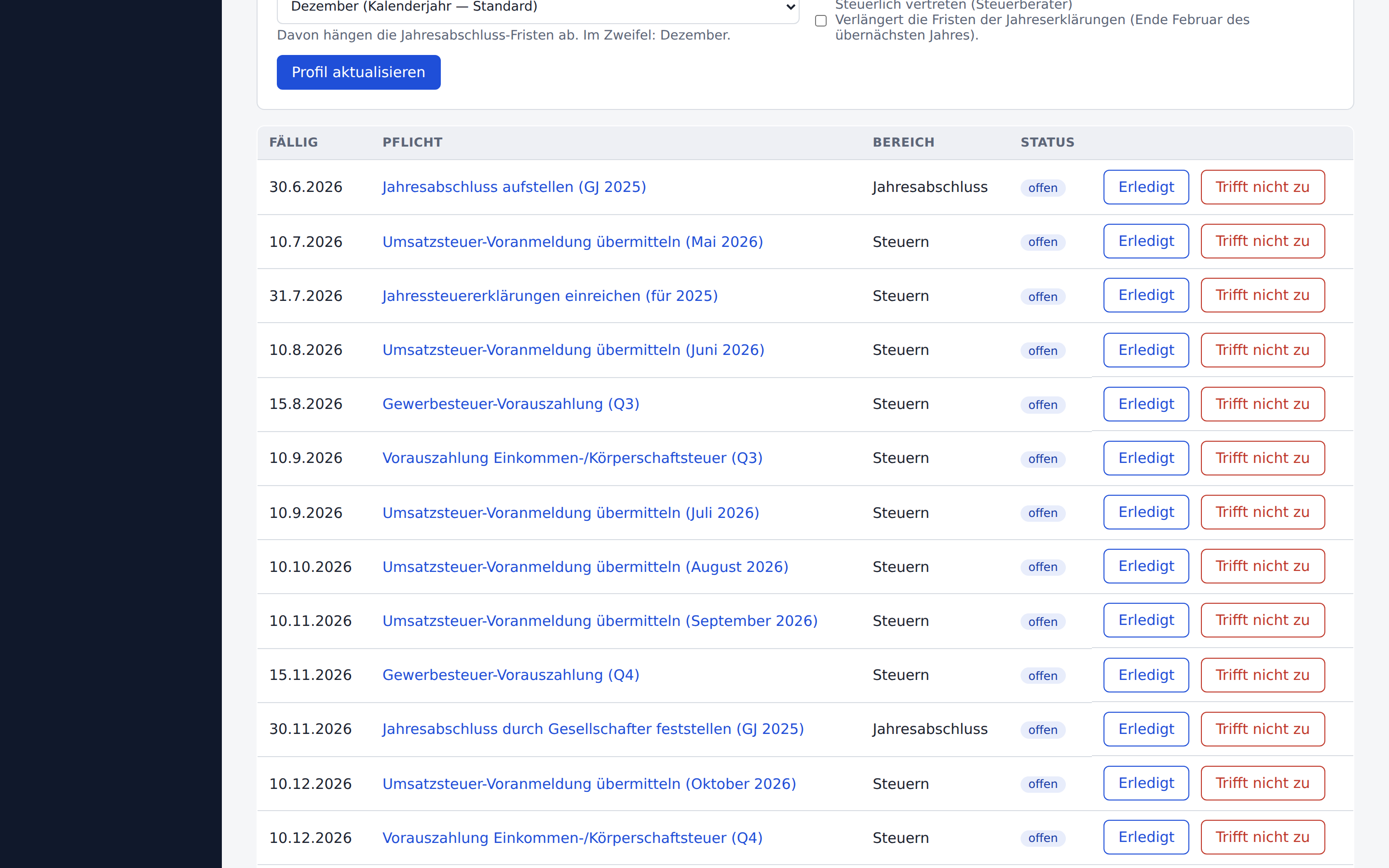Click Jahresabschluss cell in the 30.11.2026 row

(930, 729)
